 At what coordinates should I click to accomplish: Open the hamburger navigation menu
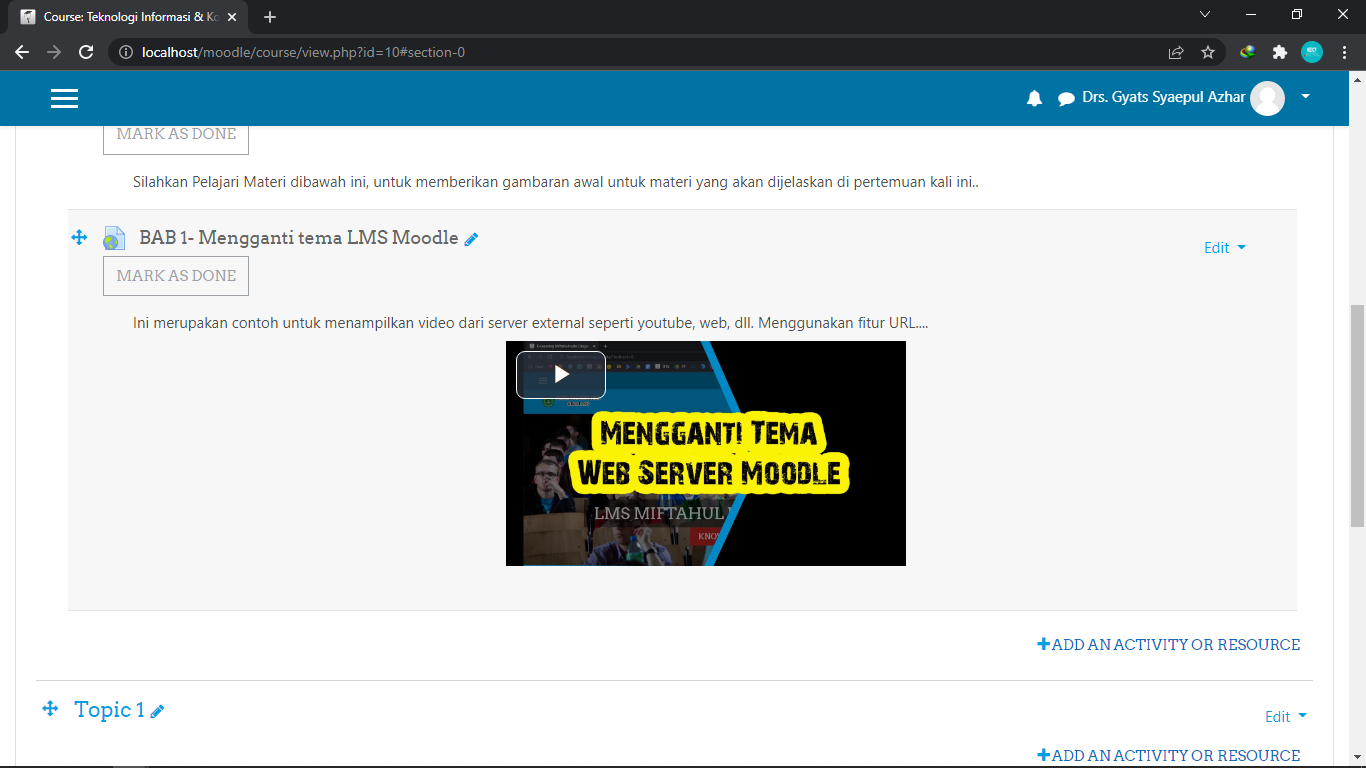point(65,98)
